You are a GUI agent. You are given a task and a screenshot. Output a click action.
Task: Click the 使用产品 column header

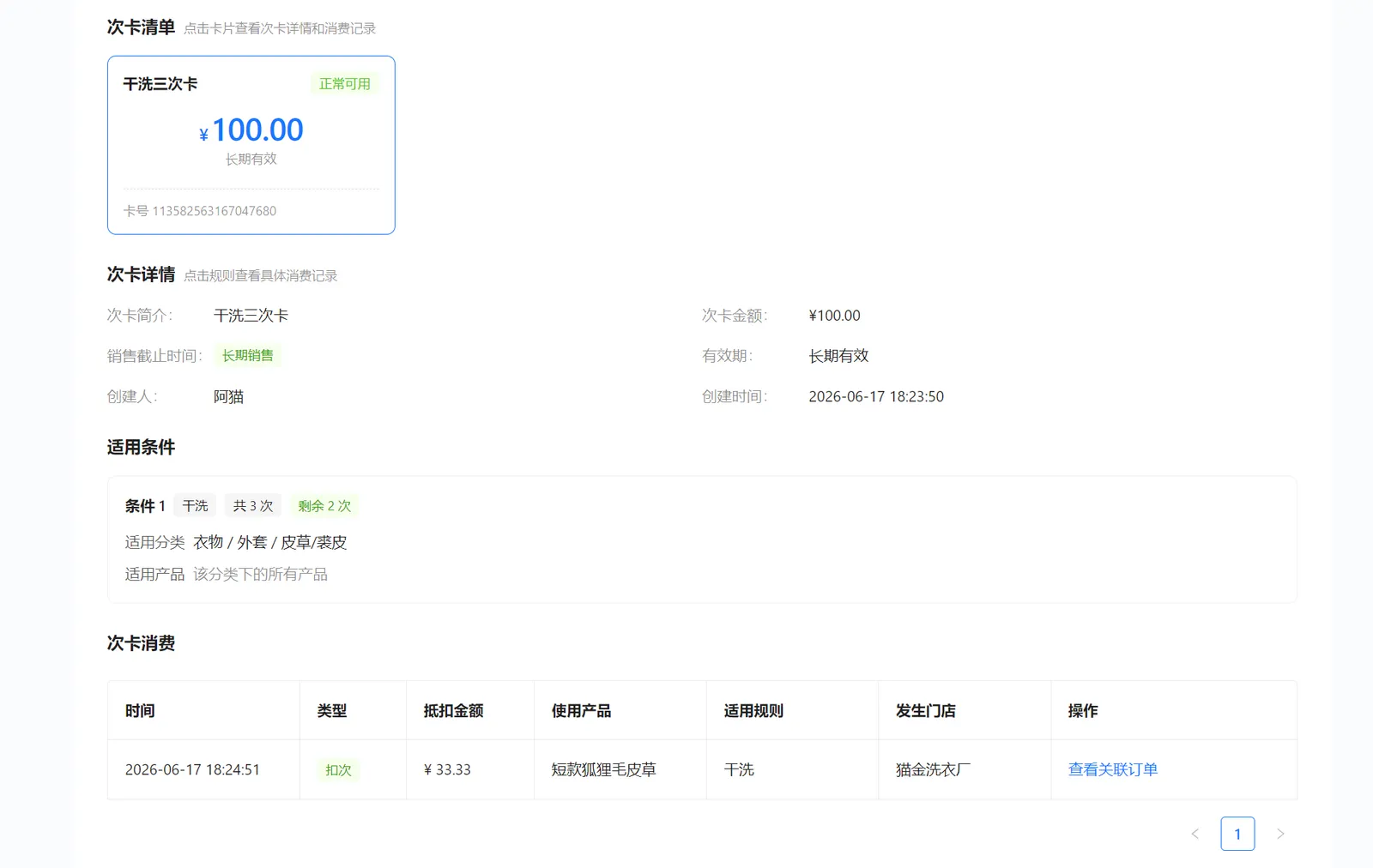pos(620,710)
